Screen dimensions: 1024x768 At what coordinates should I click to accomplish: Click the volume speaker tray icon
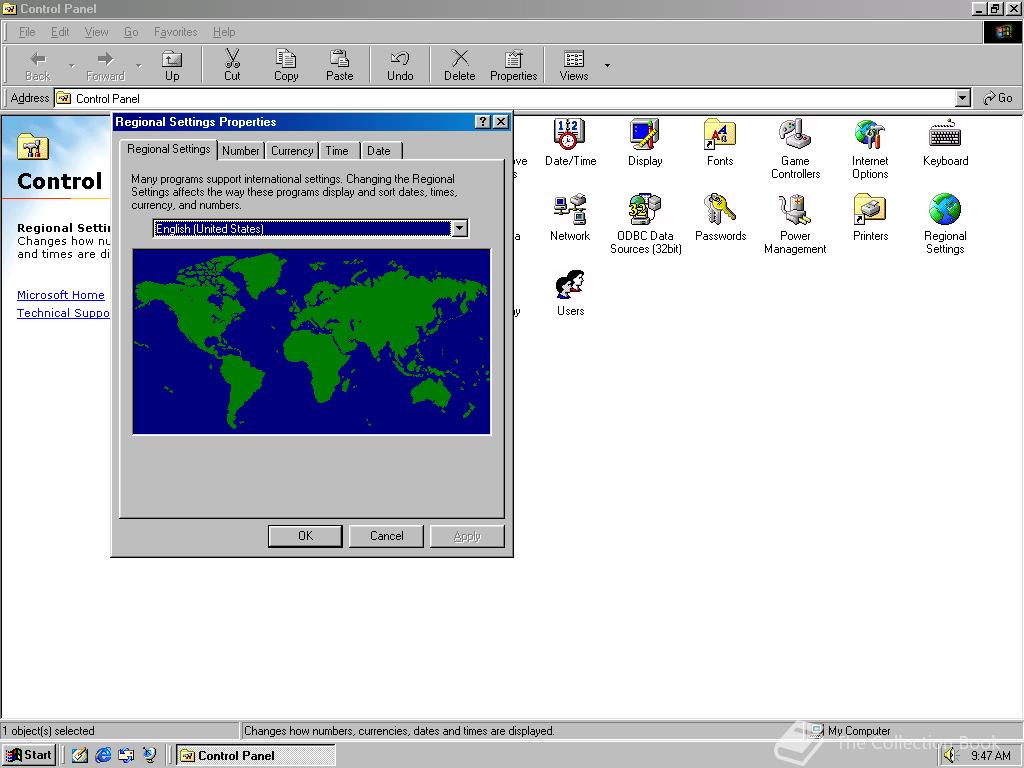pyautogui.click(x=951, y=756)
